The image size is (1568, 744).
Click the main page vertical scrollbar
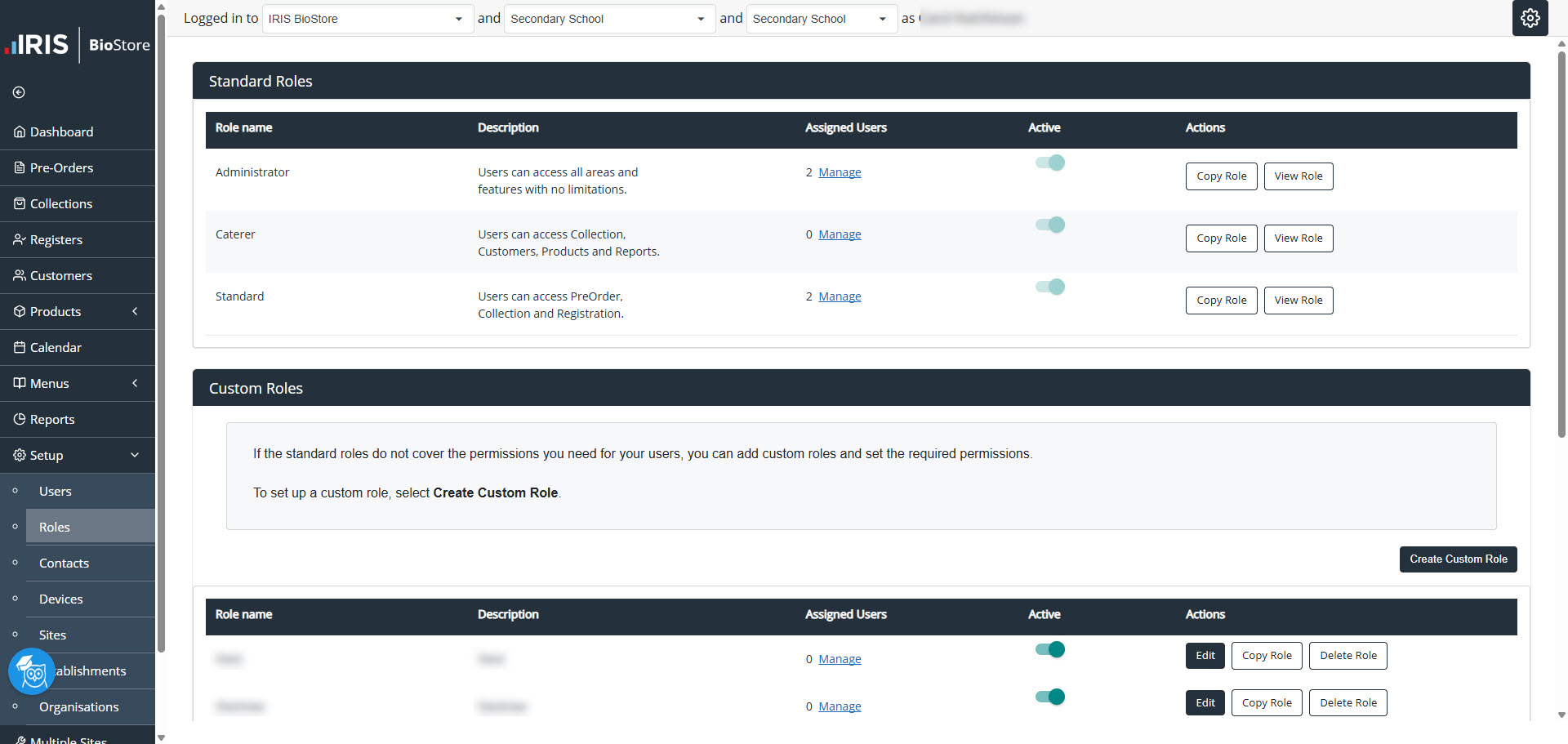coord(1561,245)
